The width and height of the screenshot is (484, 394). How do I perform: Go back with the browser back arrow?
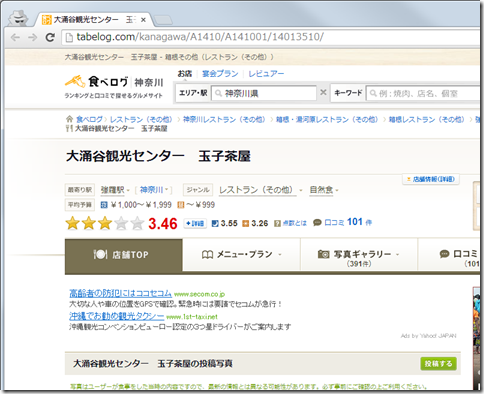[x=16, y=37]
